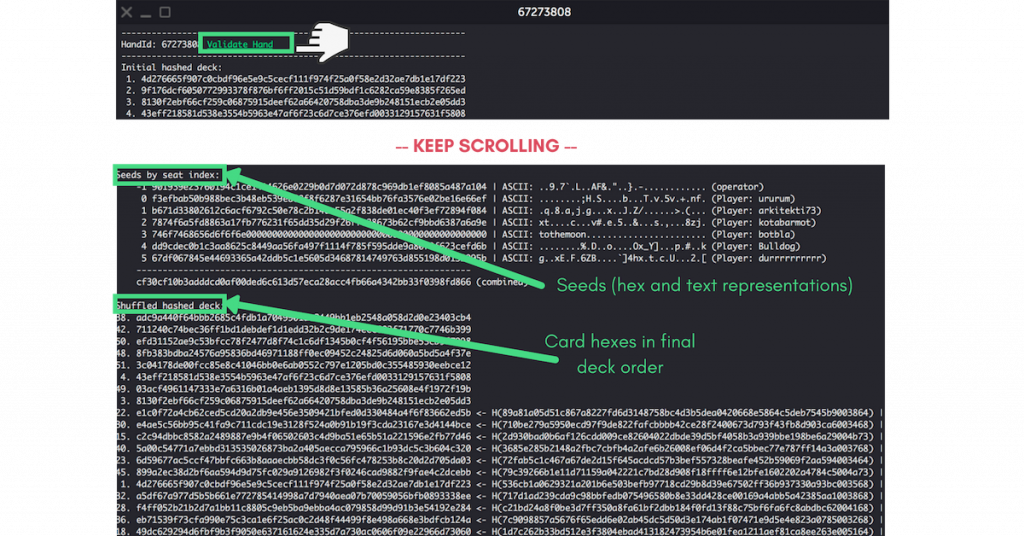
Task: Click the combined seed hash line
Action: [x=332, y=282]
